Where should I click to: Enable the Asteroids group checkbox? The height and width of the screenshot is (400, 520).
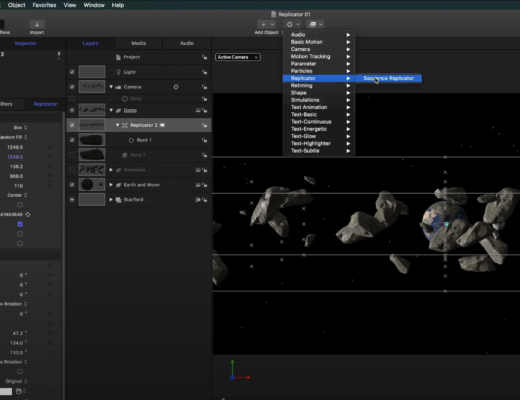click(x=72, y=170)
